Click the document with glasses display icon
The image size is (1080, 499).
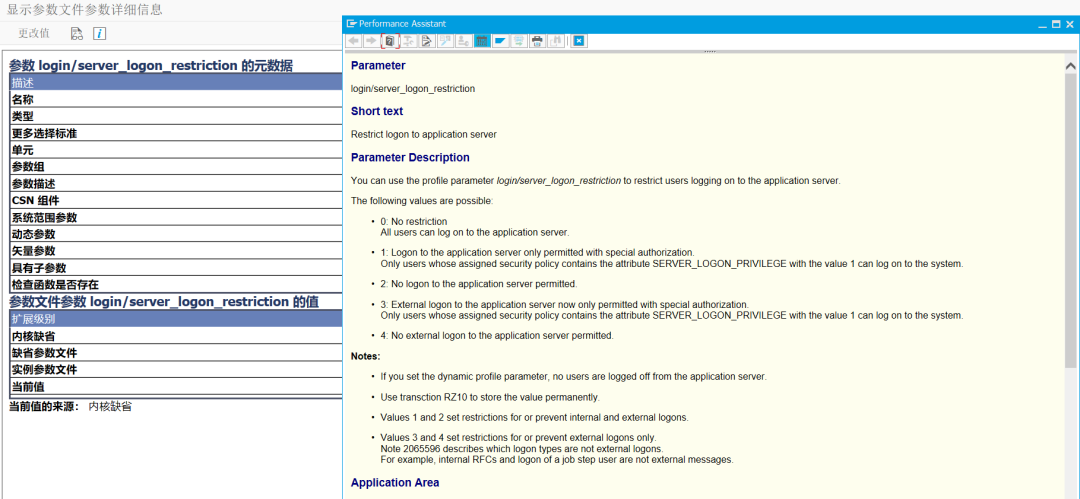coord(77,33)
